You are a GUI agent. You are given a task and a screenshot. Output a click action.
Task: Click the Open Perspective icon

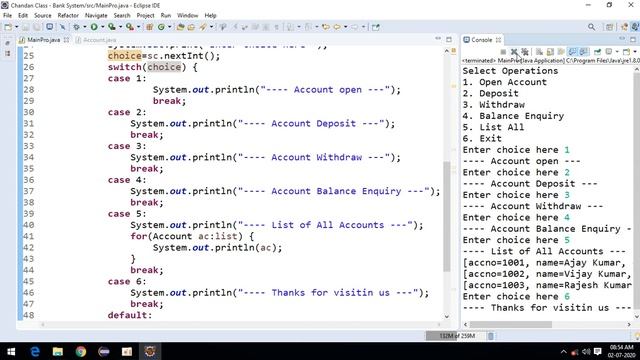(x=609, y=27)
